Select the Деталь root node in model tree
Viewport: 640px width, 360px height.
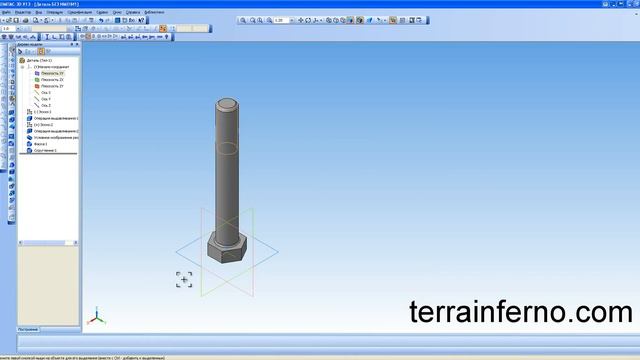(39, 60)
